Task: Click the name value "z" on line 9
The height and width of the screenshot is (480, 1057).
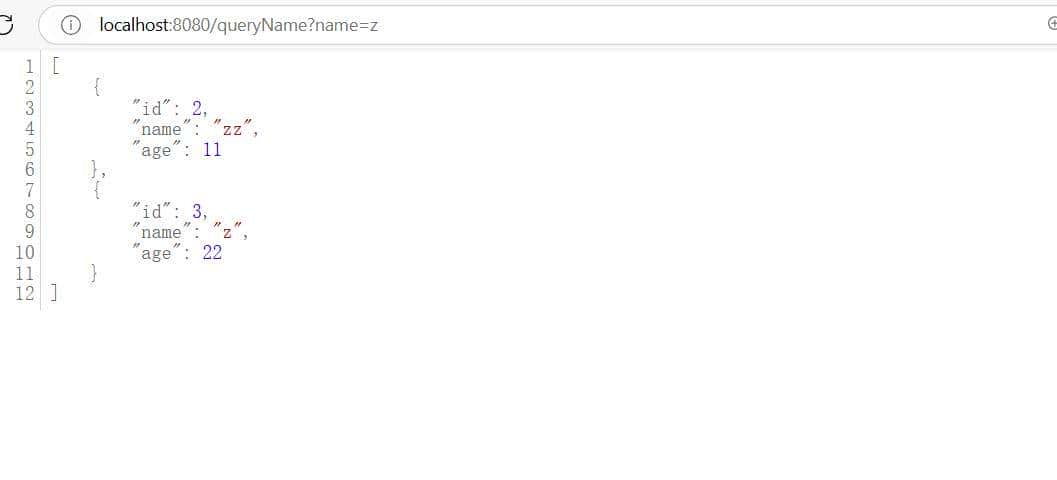Action: (x=227, y=232)
